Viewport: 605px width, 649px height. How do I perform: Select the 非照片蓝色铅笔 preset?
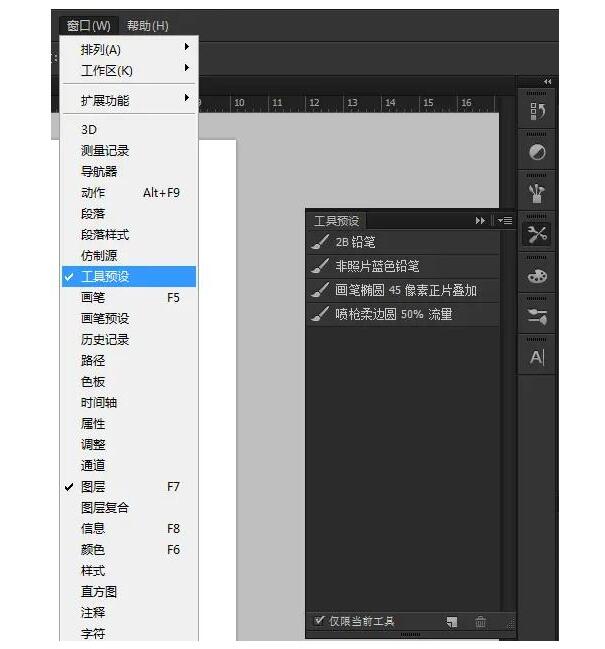[403, 266]
